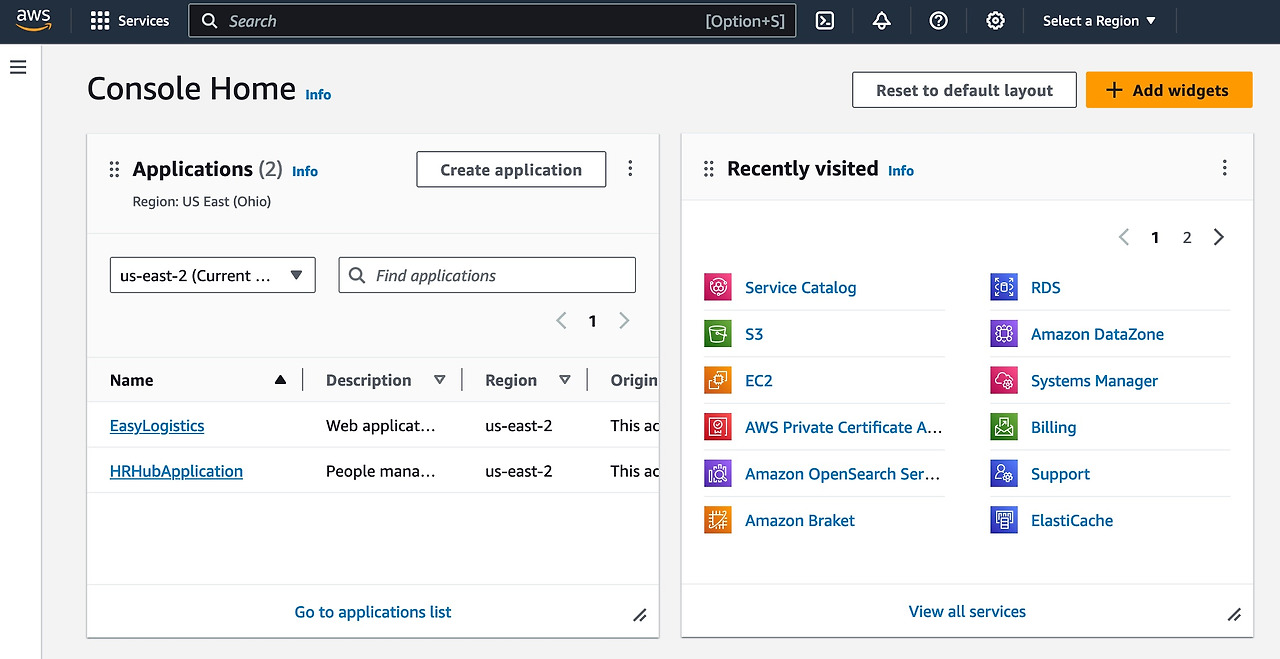Click EasyLogistics 'Web applicat…' description cell
The width and height of the screenshot is (1280, 659).
(381, 425)
